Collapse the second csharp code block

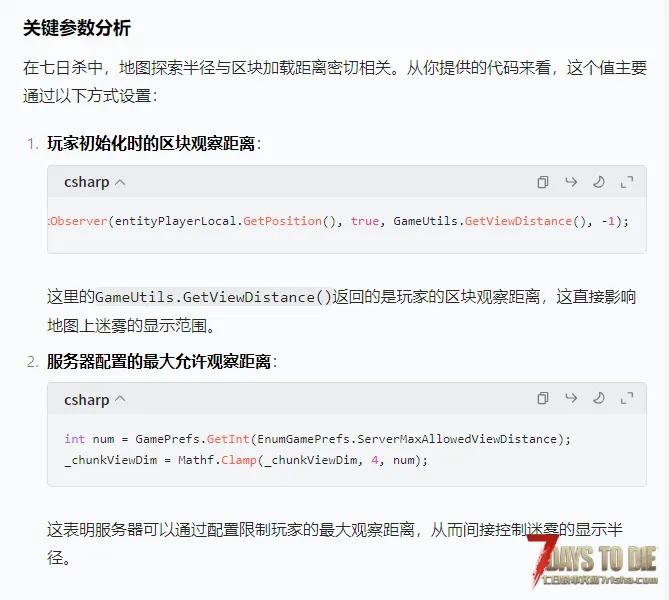pos(120,399)
